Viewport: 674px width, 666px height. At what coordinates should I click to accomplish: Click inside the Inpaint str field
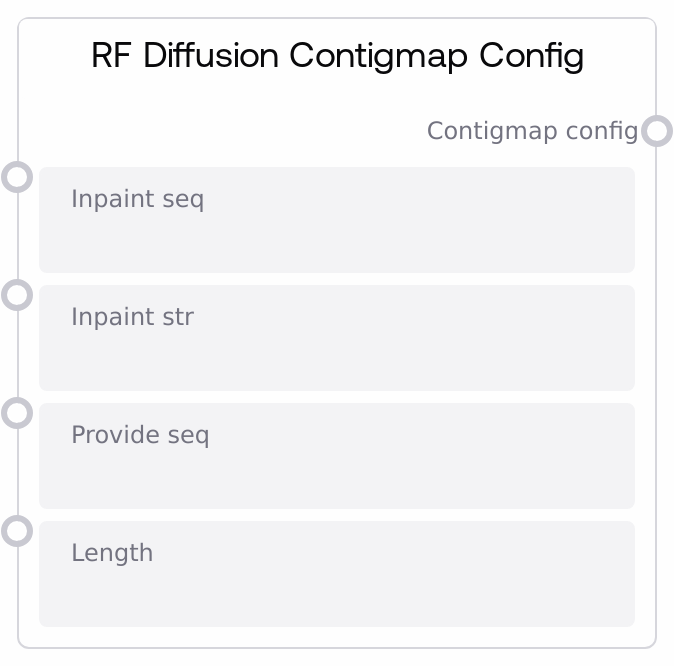pyautogui.click(x=336, y=353)
